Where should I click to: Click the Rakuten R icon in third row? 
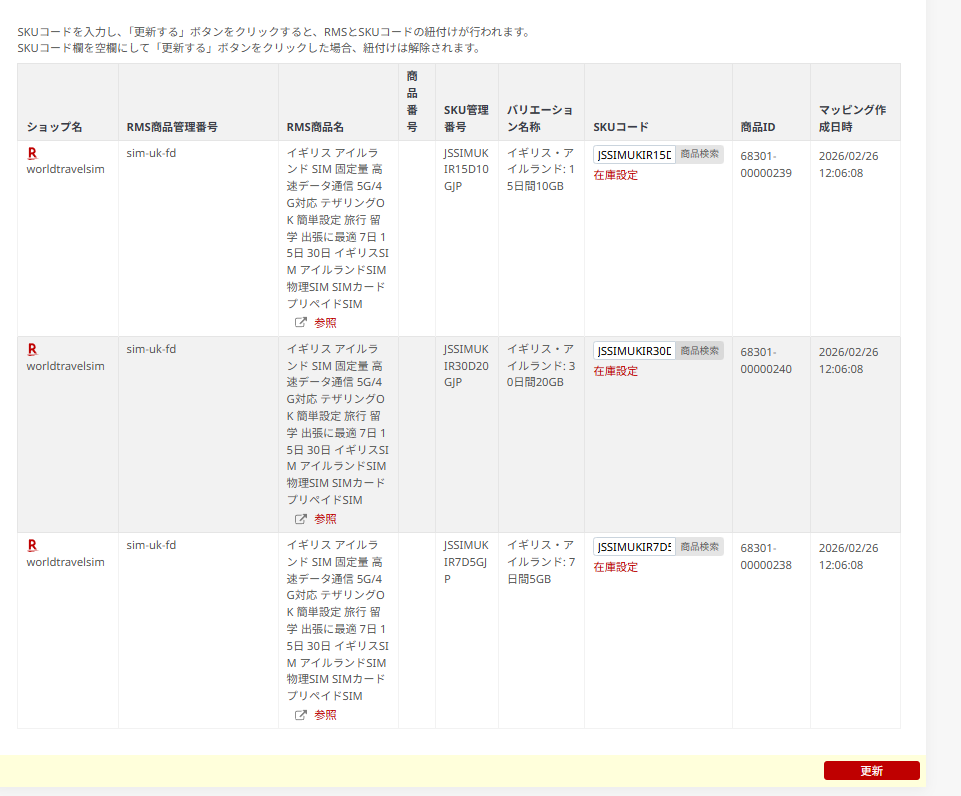32,545
